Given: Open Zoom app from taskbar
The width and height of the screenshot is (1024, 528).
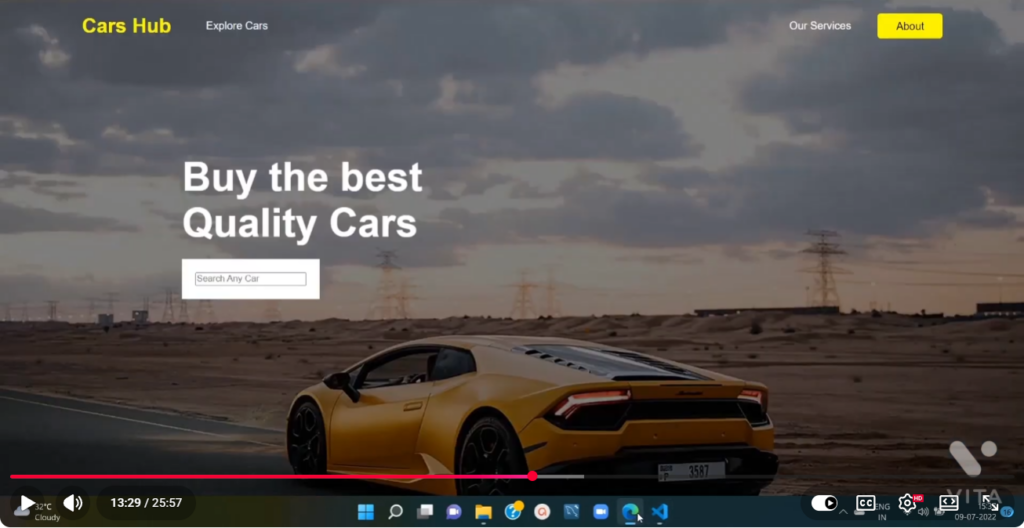Looking at the screenshot, I should (600, 512).
